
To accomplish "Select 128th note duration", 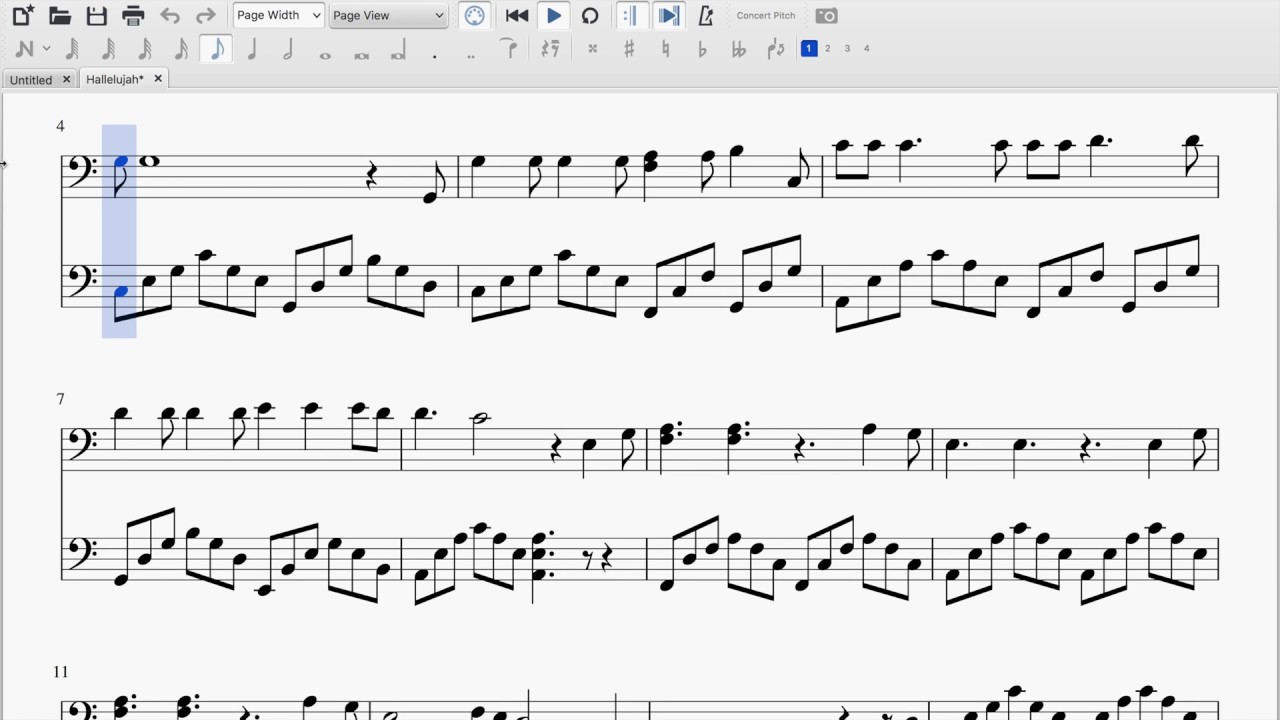I will 72,48.
